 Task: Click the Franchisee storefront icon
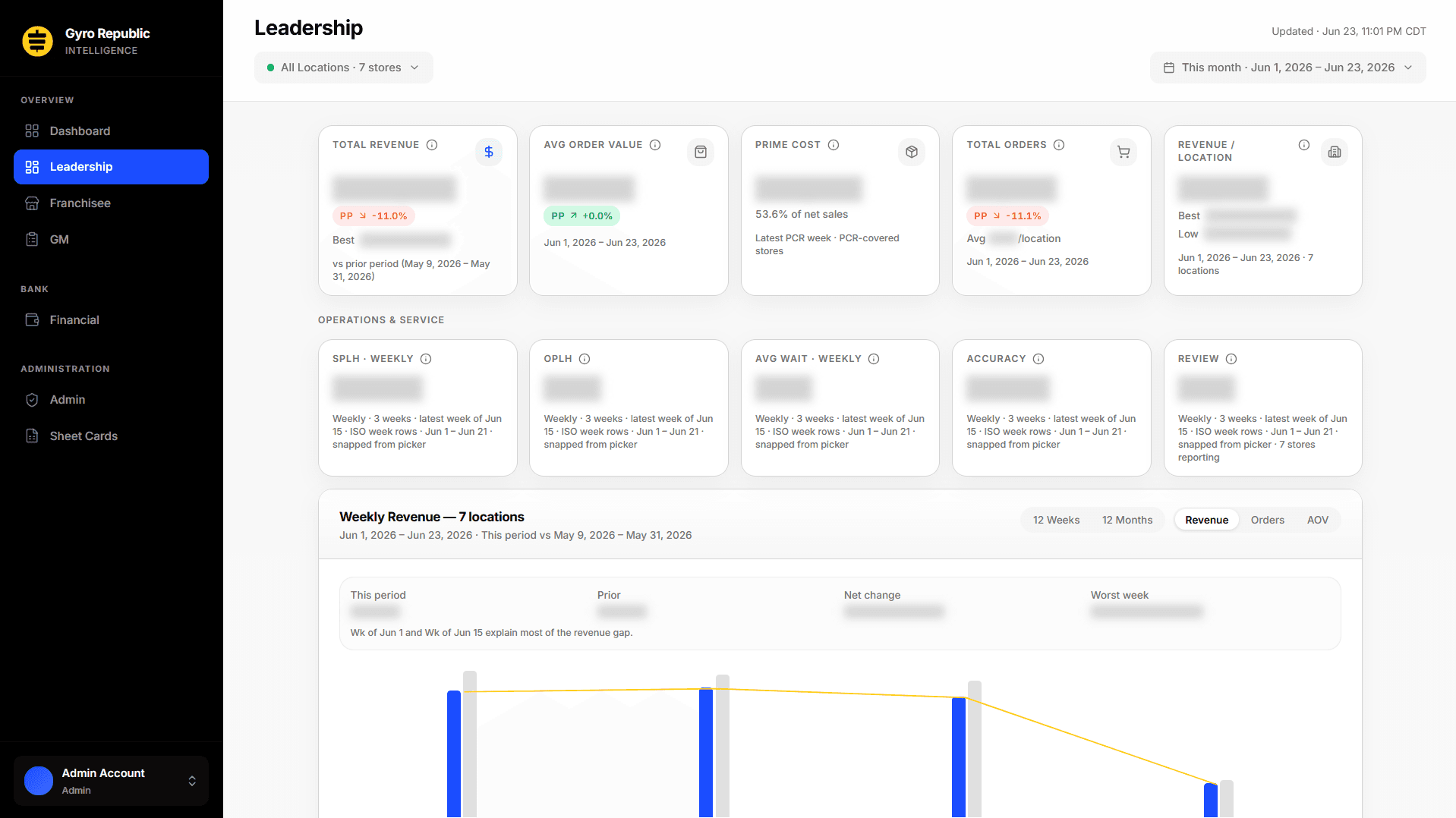[x=32, y=203]
